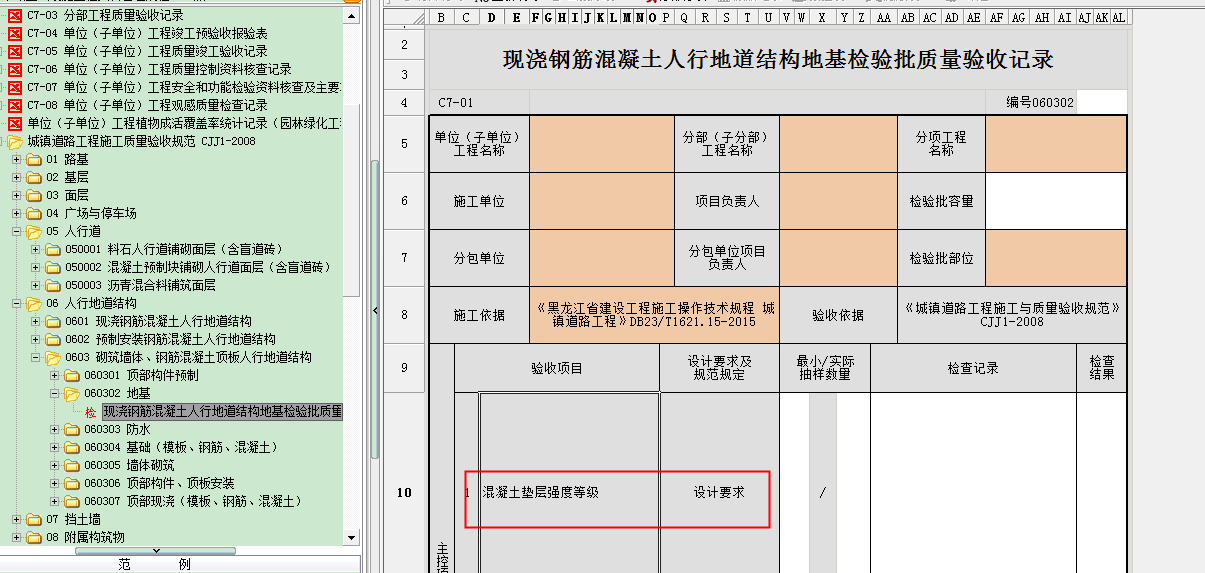Click the 施工单位 input cell

[x=601, y=201]
